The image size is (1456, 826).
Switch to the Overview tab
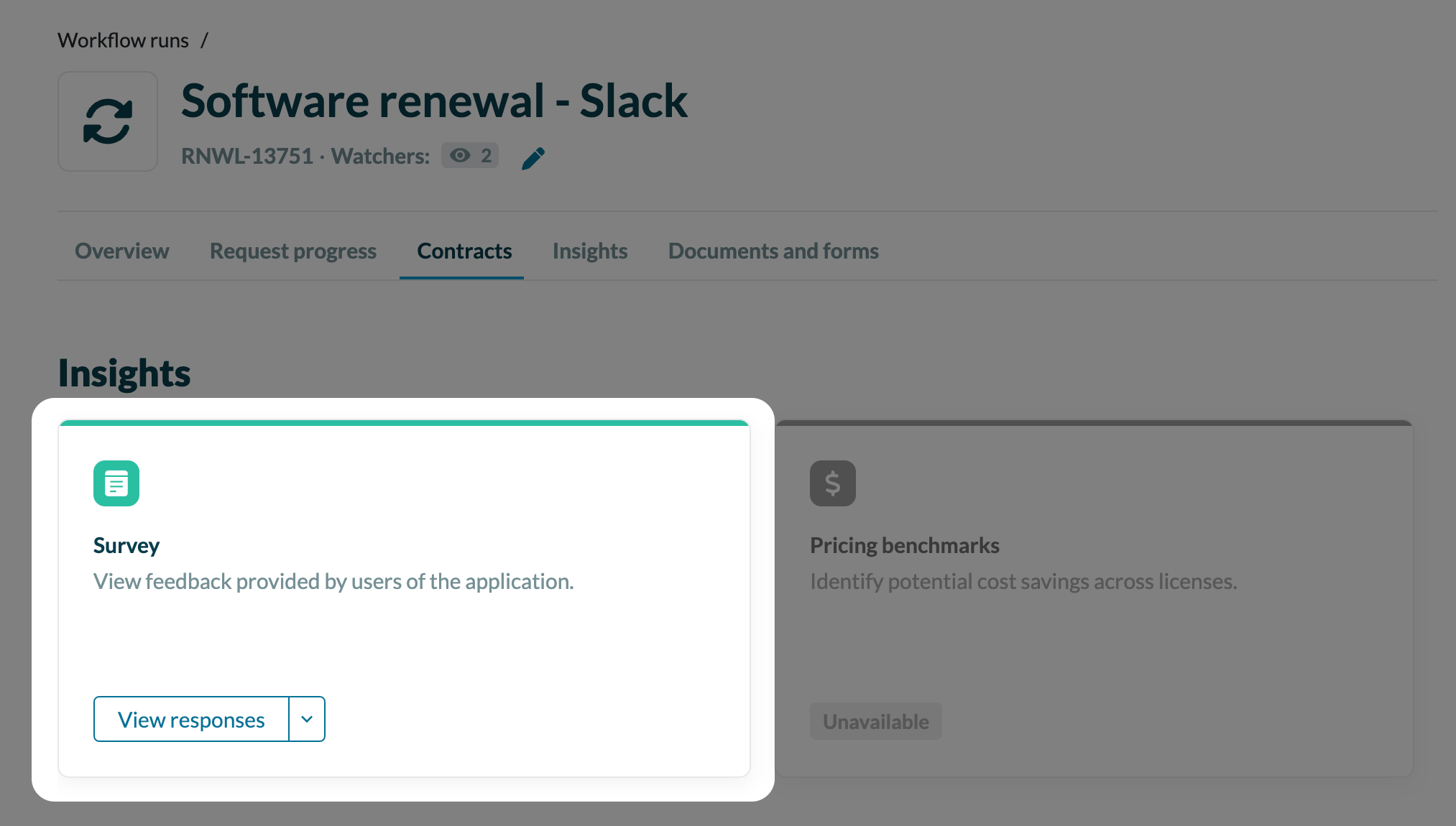(x=122, y=251)
